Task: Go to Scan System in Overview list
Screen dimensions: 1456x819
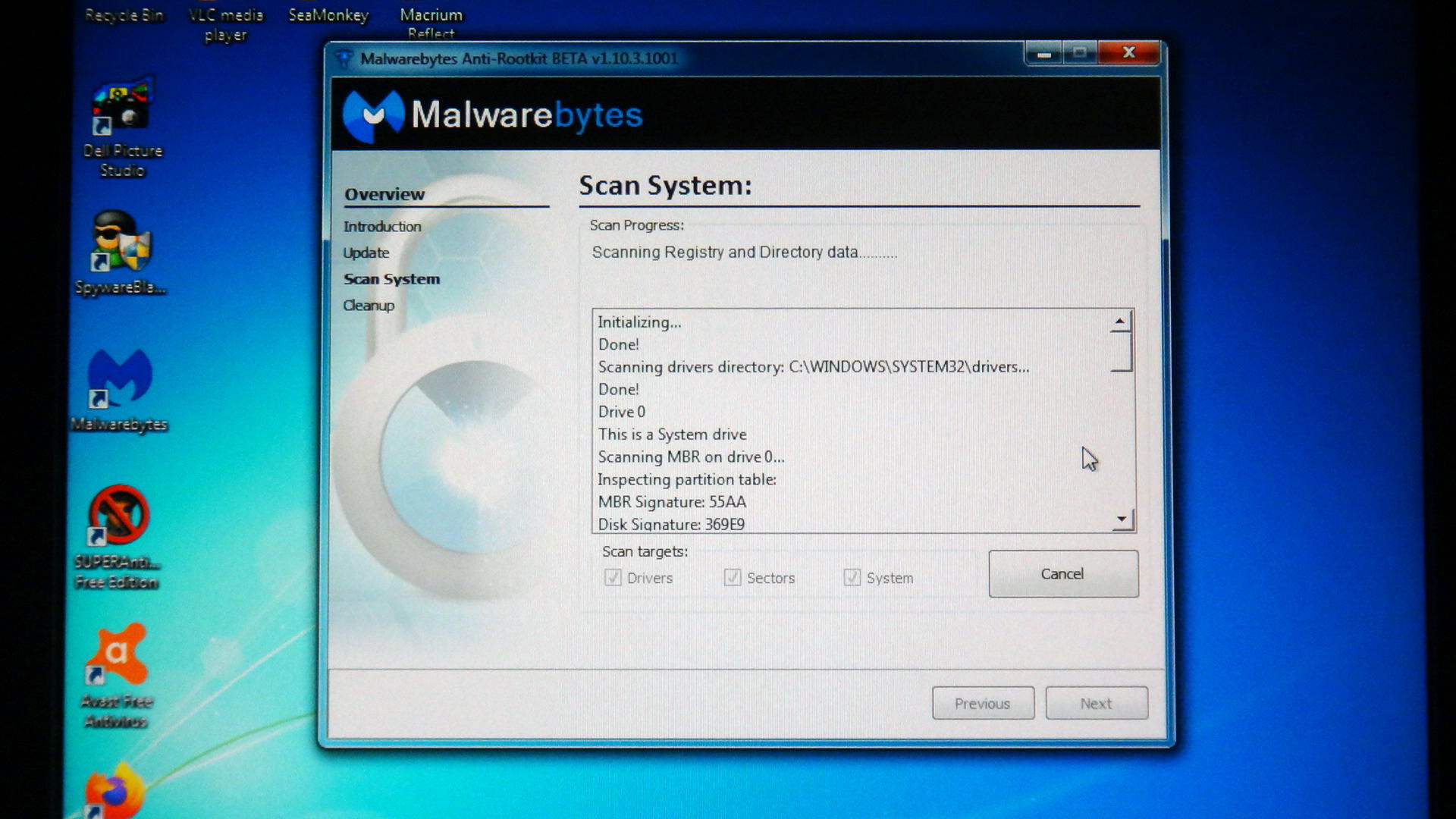Action: tap(391, 279)
